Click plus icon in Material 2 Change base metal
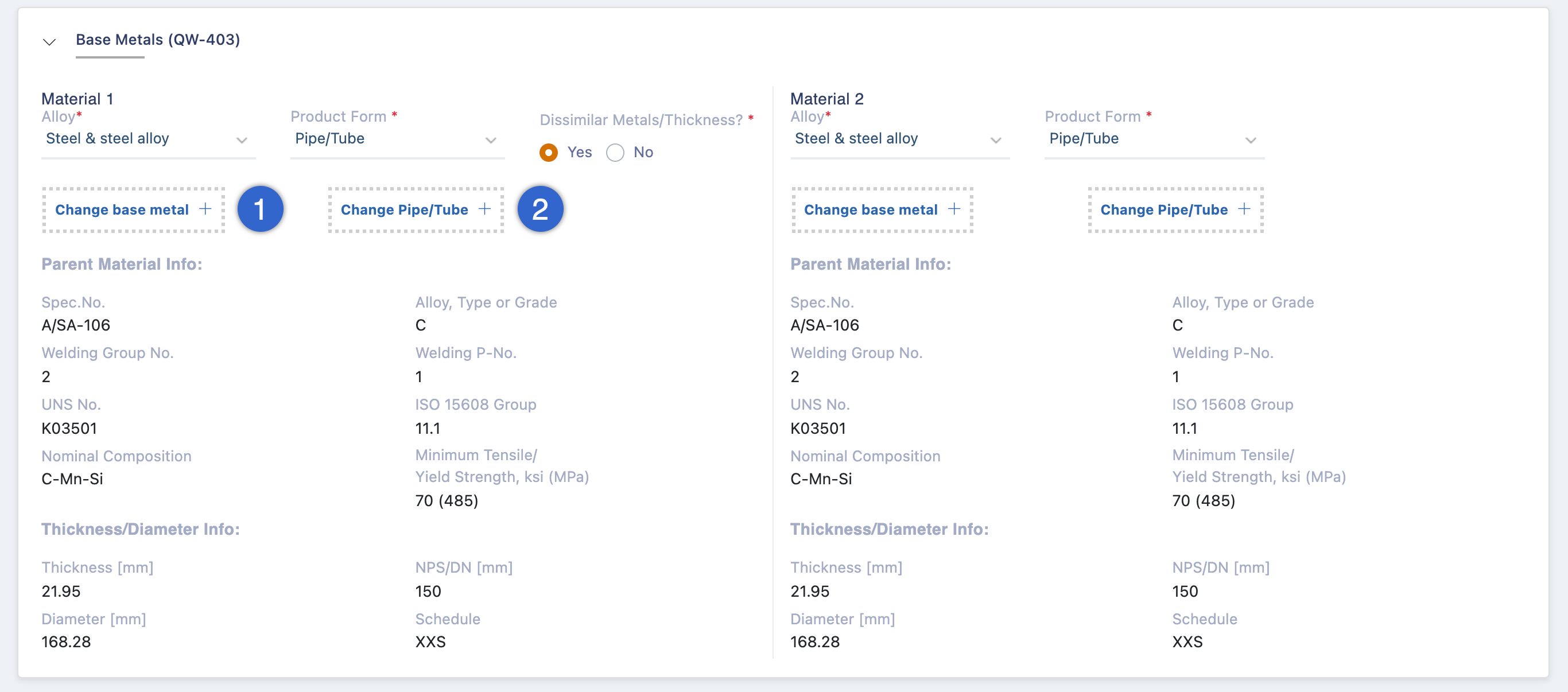 [x=954, y=209]
